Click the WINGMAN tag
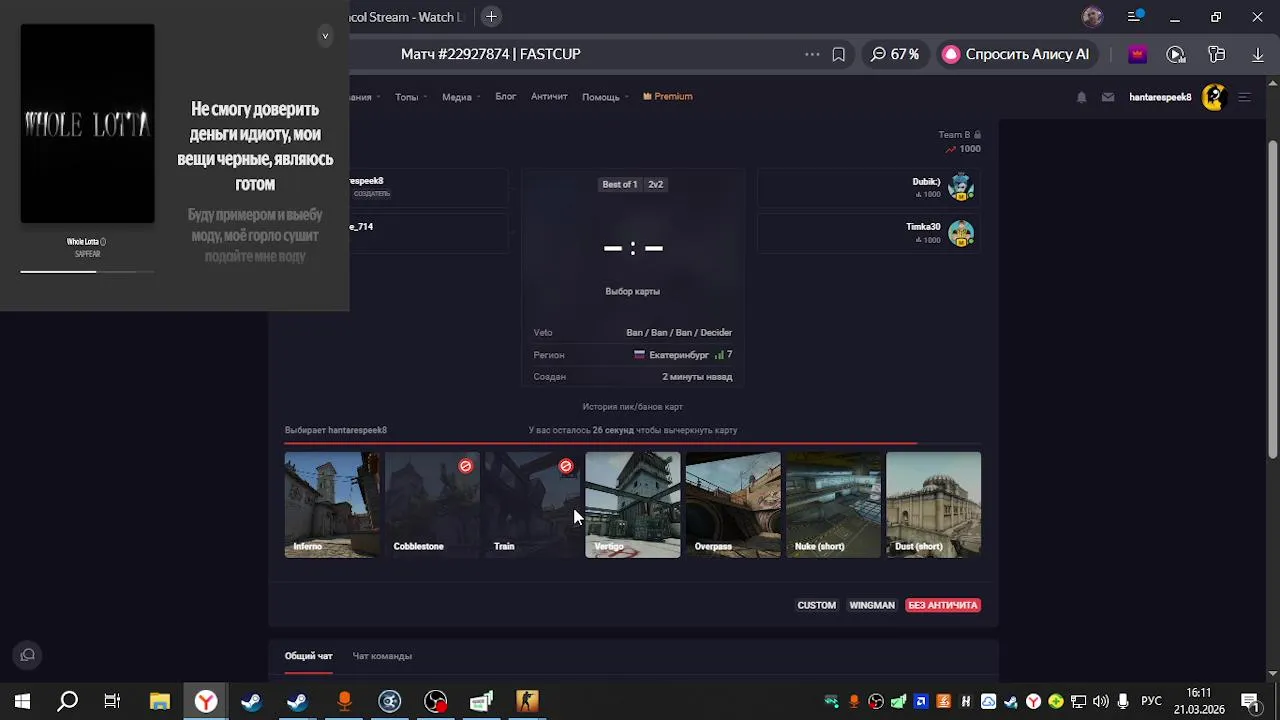Viewport: 1280px width, 720px height. (872, 605)
